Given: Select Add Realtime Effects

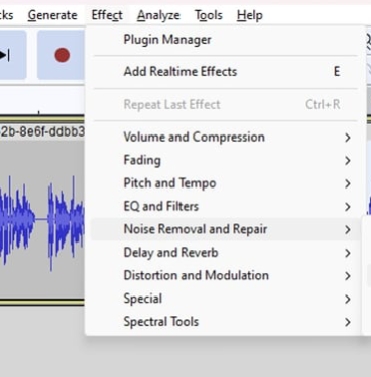Looking at the screenshot, I should pyautogui.click(x=225, y=72).
